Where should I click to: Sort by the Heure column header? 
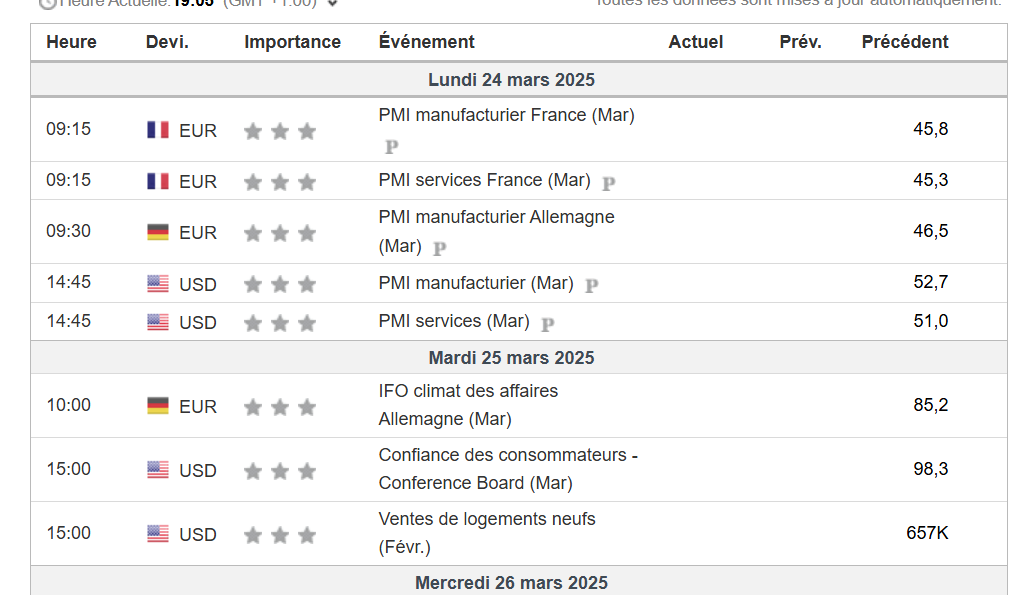click(71, 42)
